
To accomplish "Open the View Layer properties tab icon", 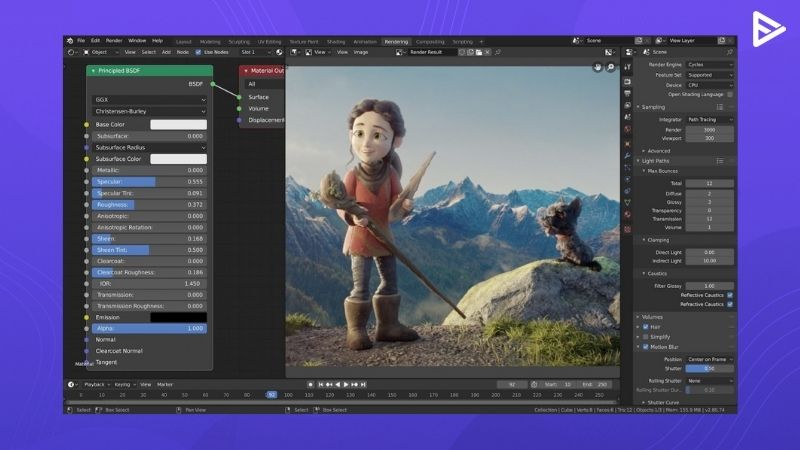I will 628,105.
